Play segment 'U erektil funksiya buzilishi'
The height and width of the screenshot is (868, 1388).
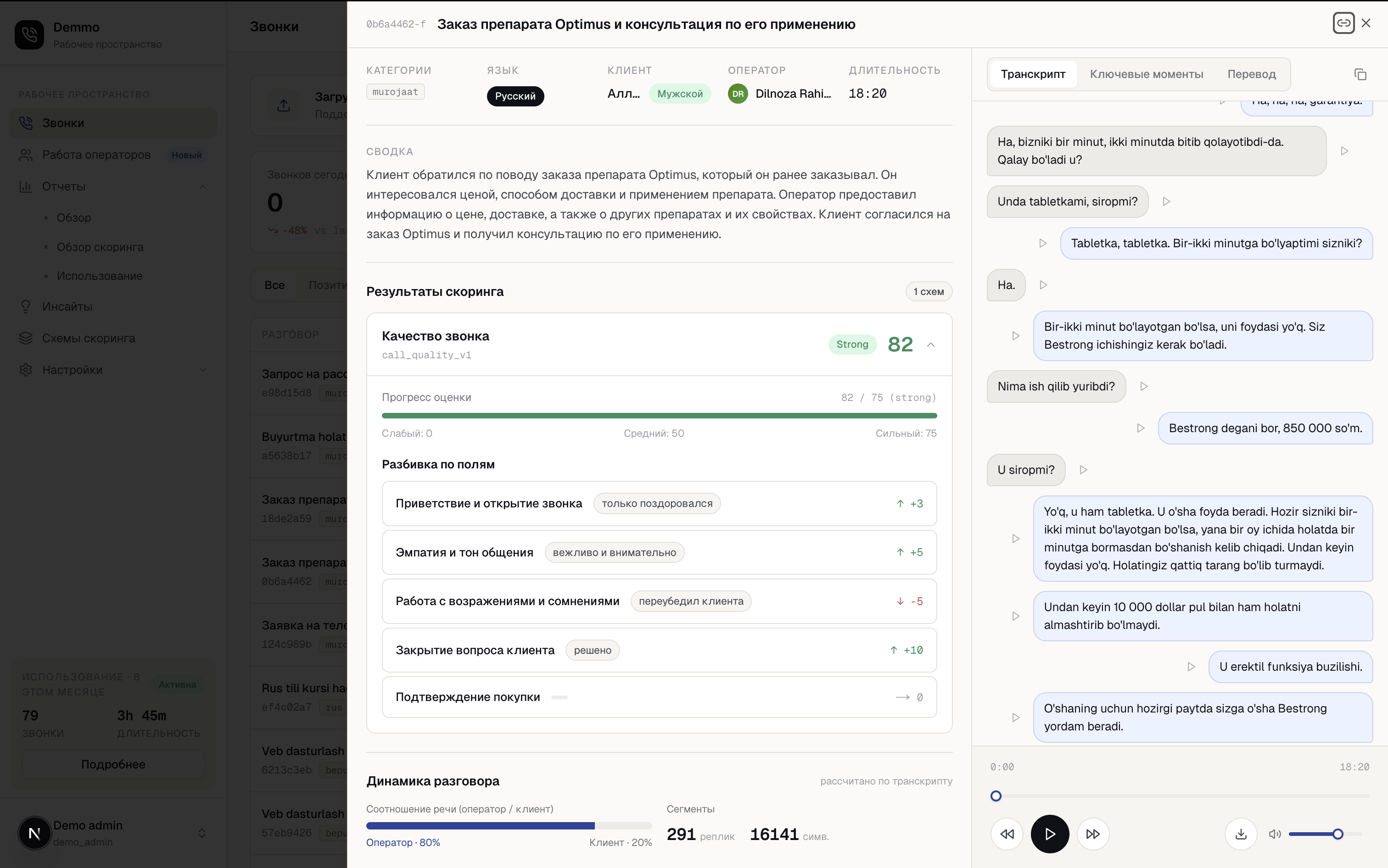(x=1191, y=667)
